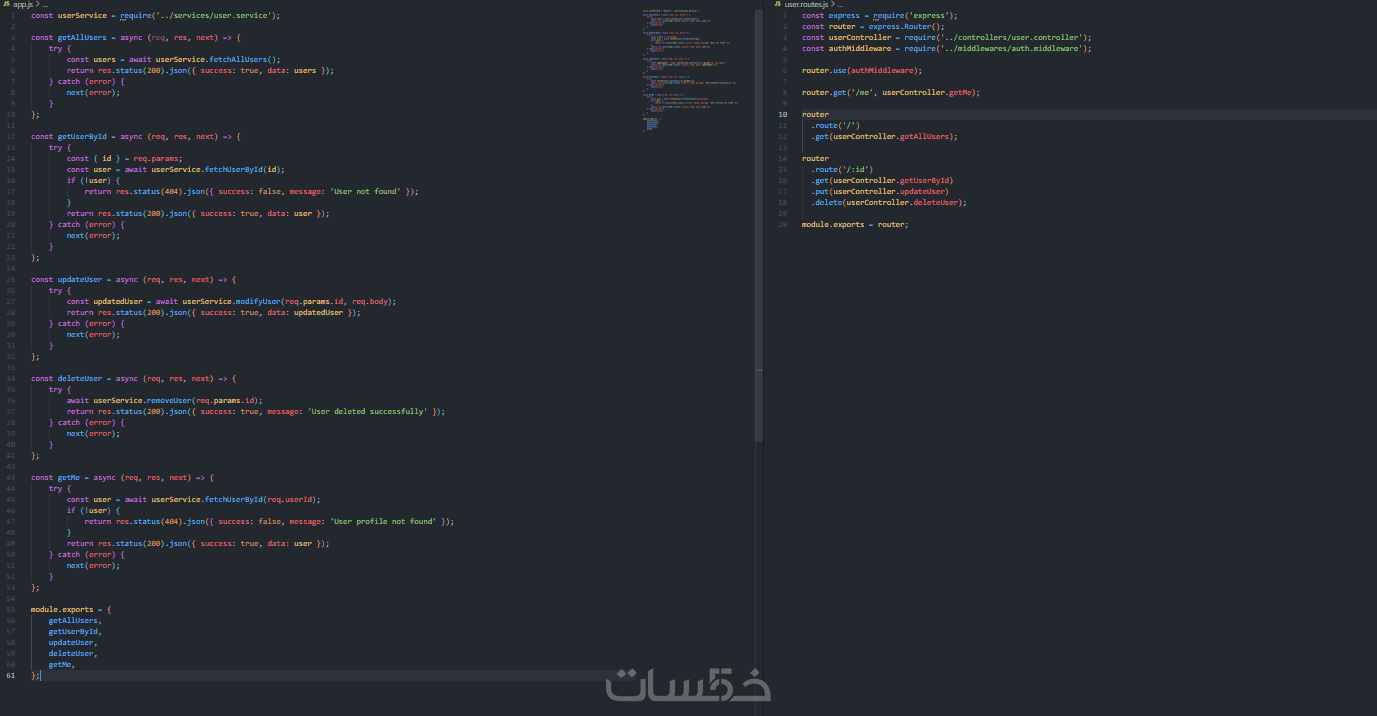1377x716 pixels.
Task: Click module.exports in user.routes.js
Action: 834,225
